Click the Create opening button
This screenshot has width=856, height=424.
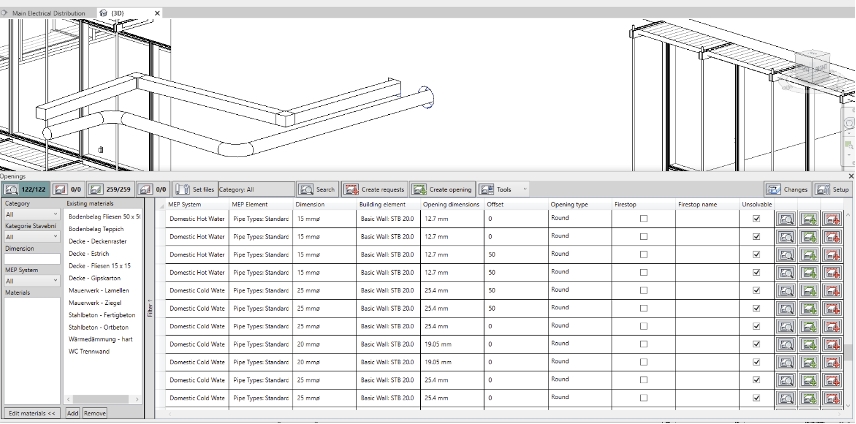click(442, 189)
